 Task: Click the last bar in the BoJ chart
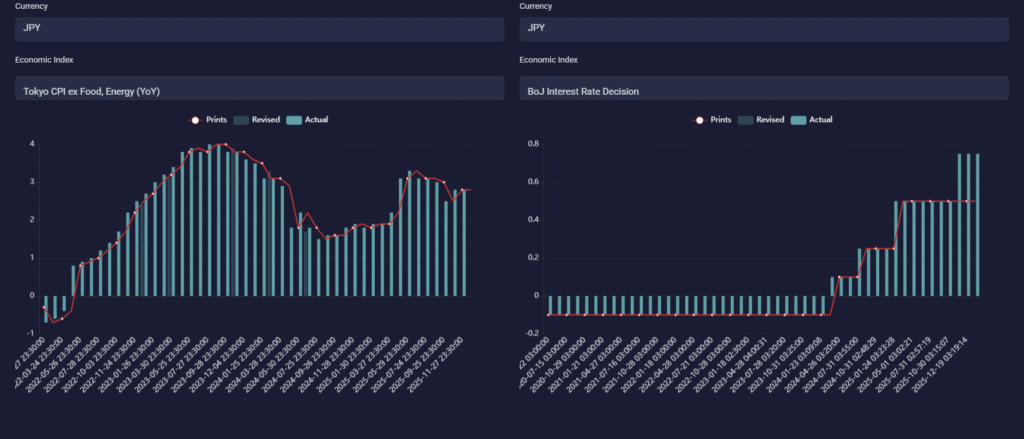[977, 225]
